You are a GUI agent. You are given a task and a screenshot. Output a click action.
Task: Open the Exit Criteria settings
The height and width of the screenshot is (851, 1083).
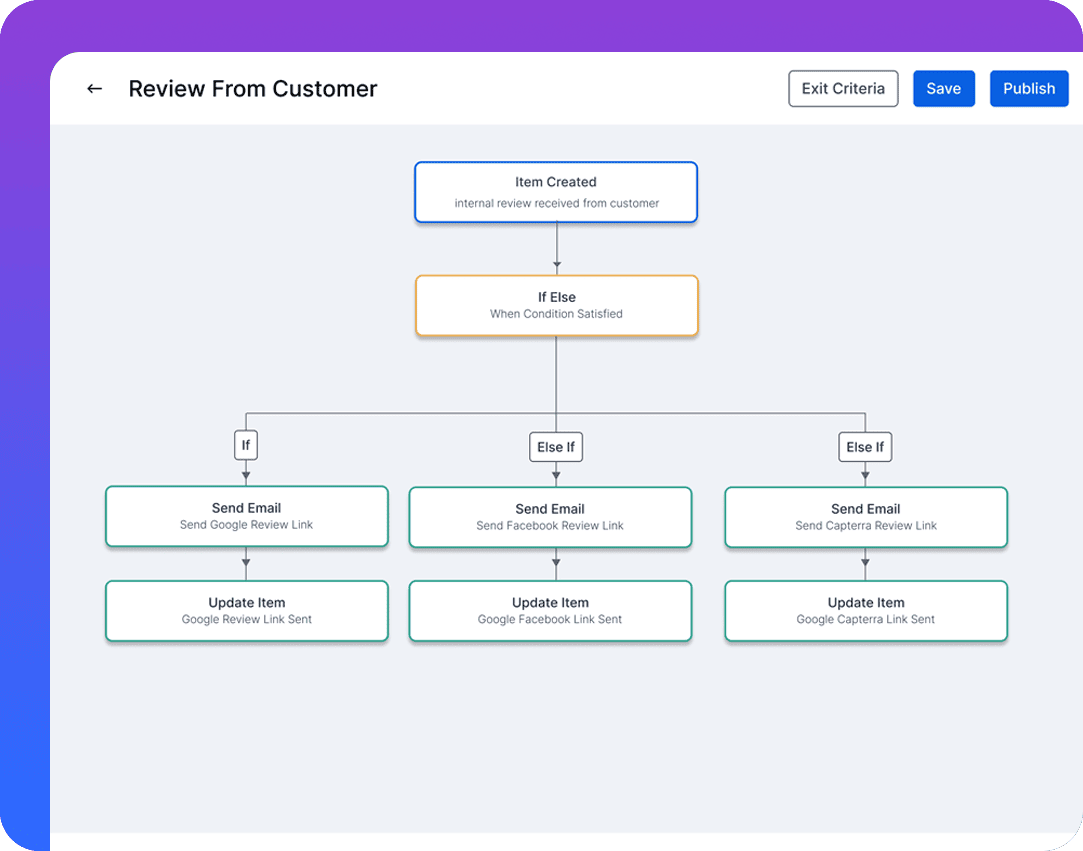(843, 88)
